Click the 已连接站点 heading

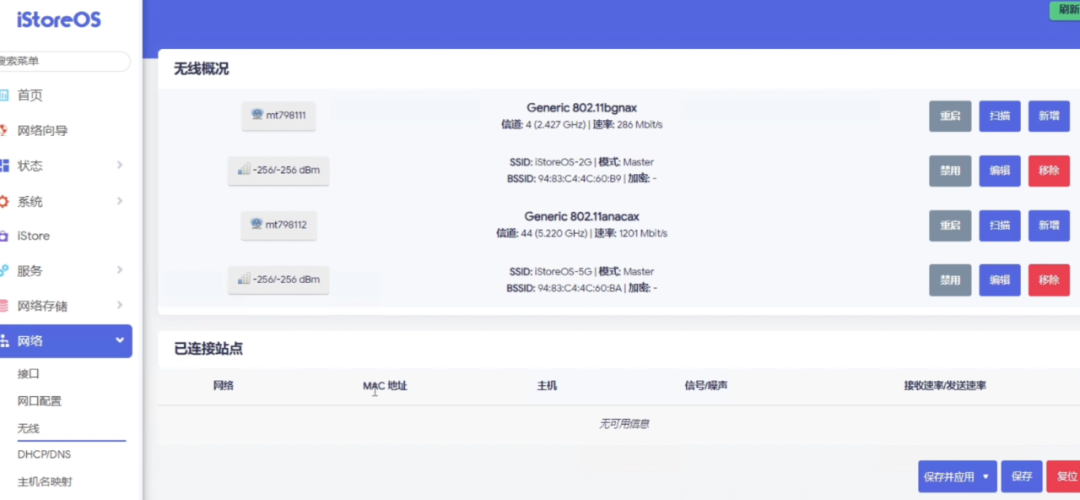pos(208,348)
